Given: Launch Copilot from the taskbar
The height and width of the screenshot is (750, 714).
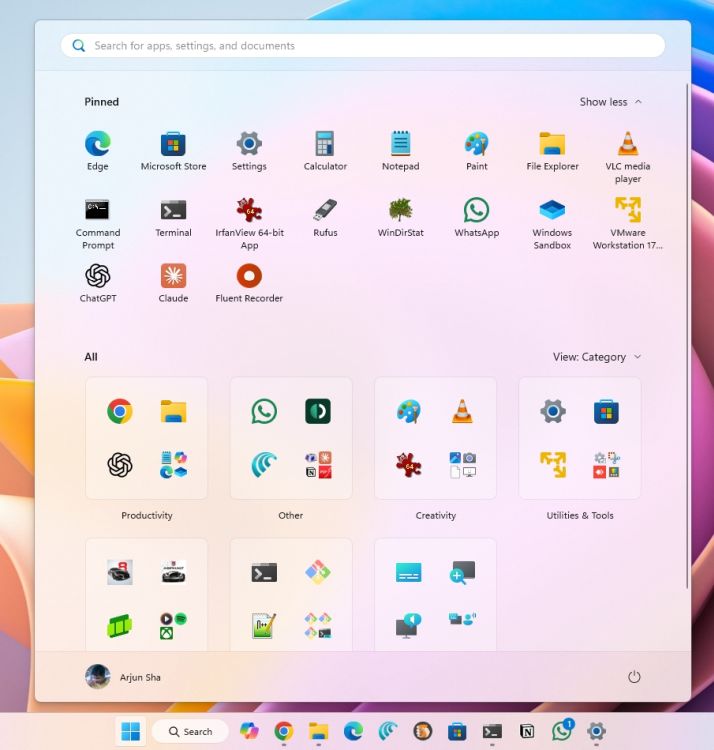Looking at the screenshot, I should pos(249,731).
